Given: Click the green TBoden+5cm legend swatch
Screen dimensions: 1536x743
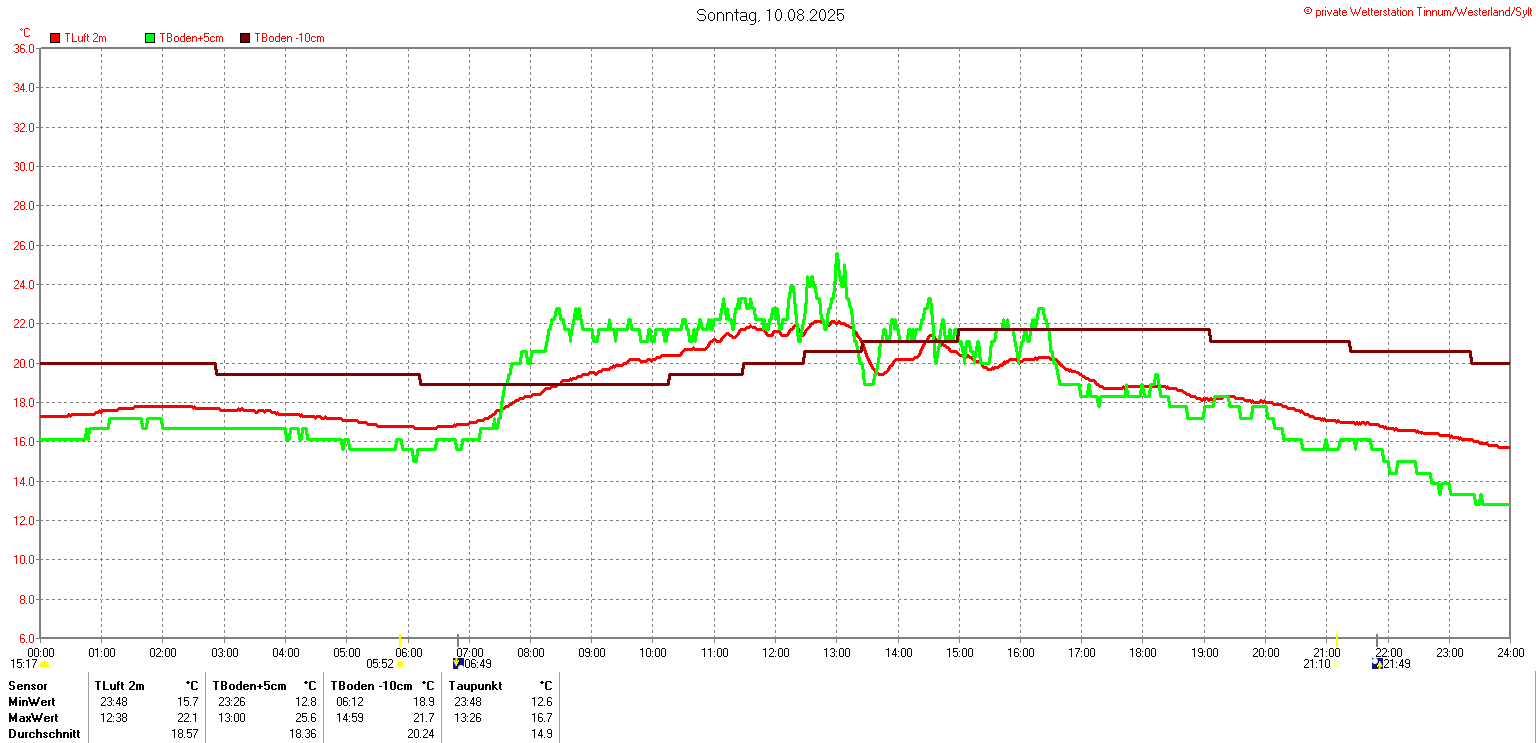Looking at the screenshot, I should 151,38.
